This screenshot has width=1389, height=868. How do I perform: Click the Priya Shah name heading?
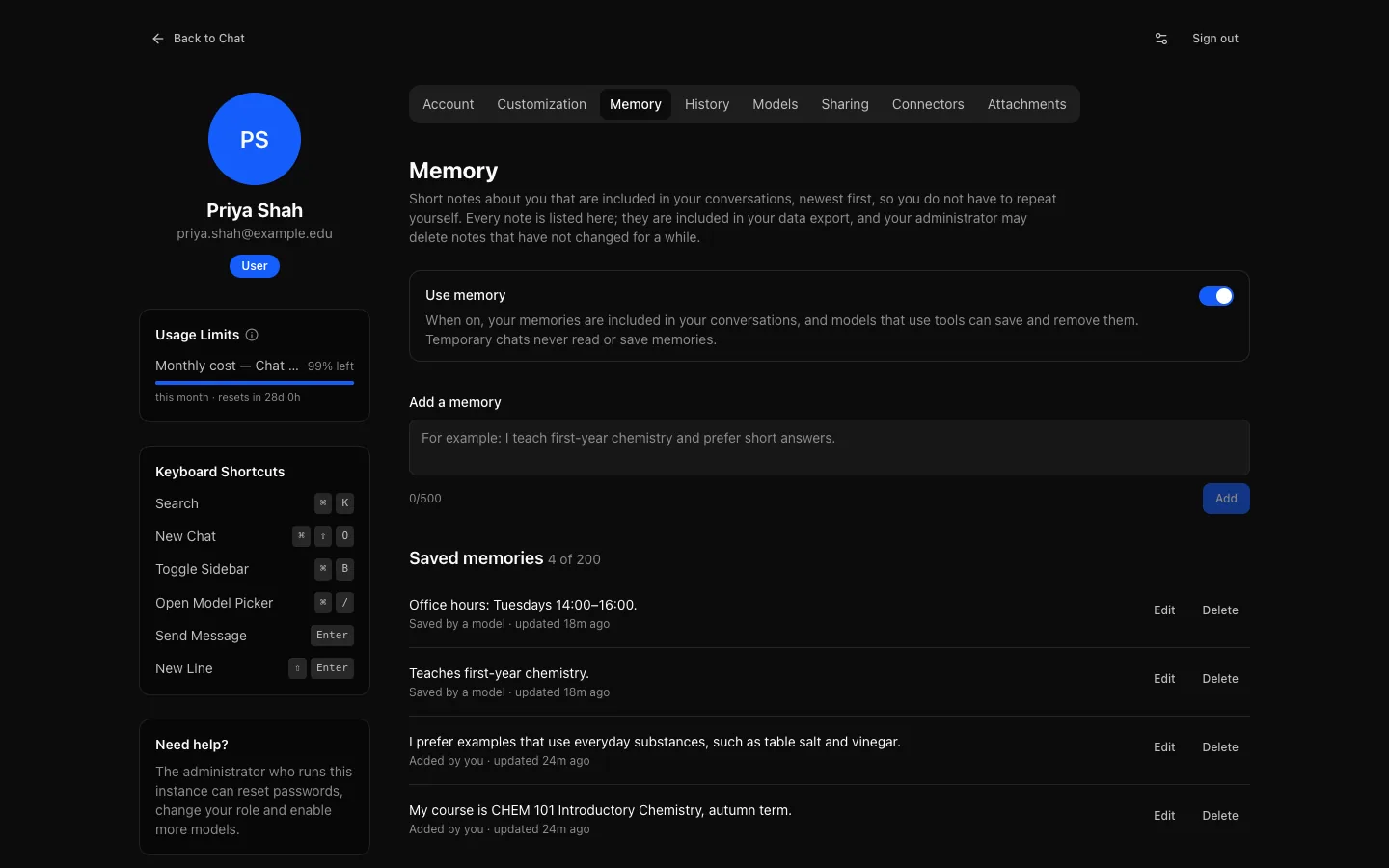[255, 210]
